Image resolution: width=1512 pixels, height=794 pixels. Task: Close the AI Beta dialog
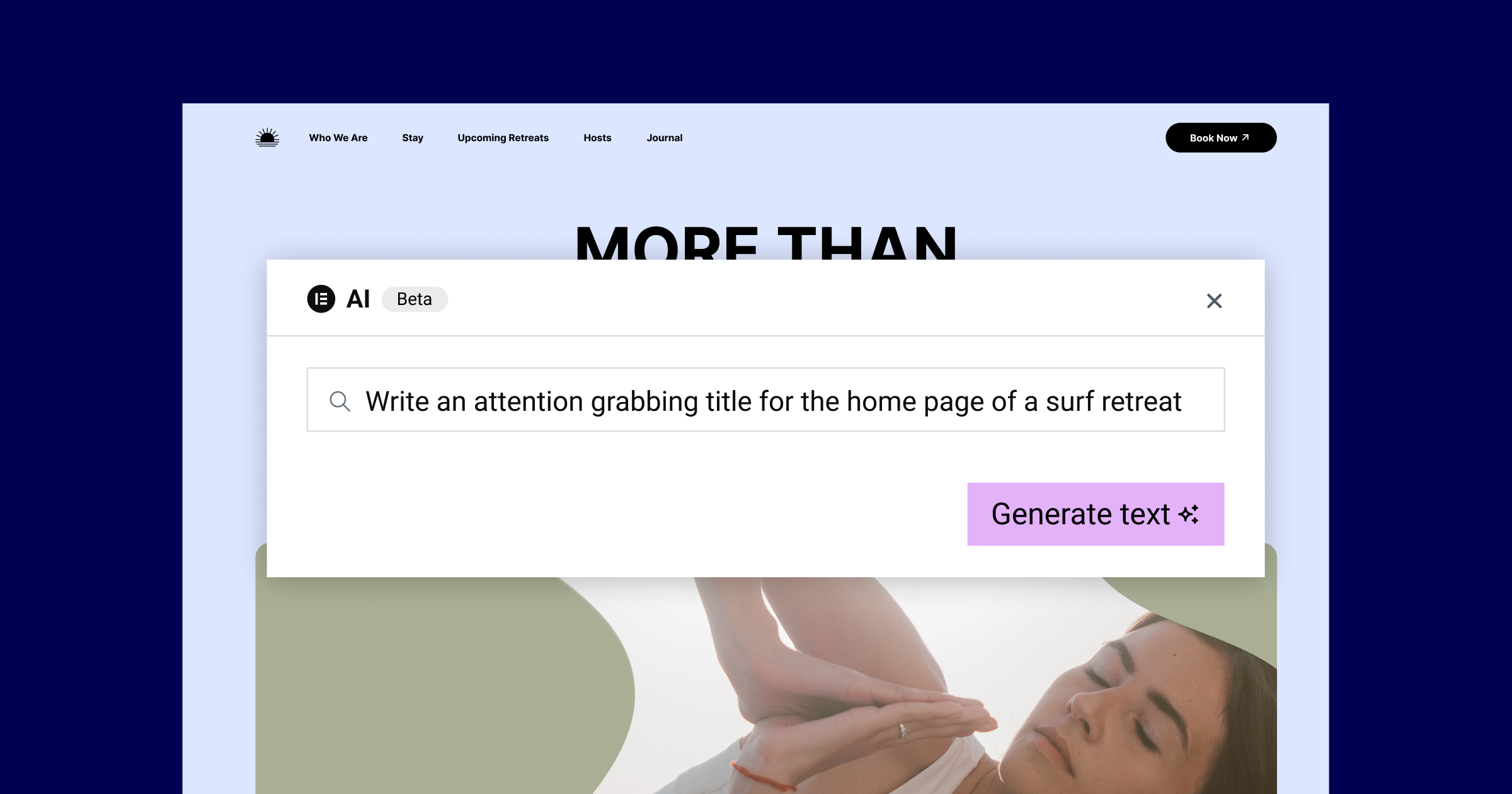pyautogui.click(x=1215, y=300)
